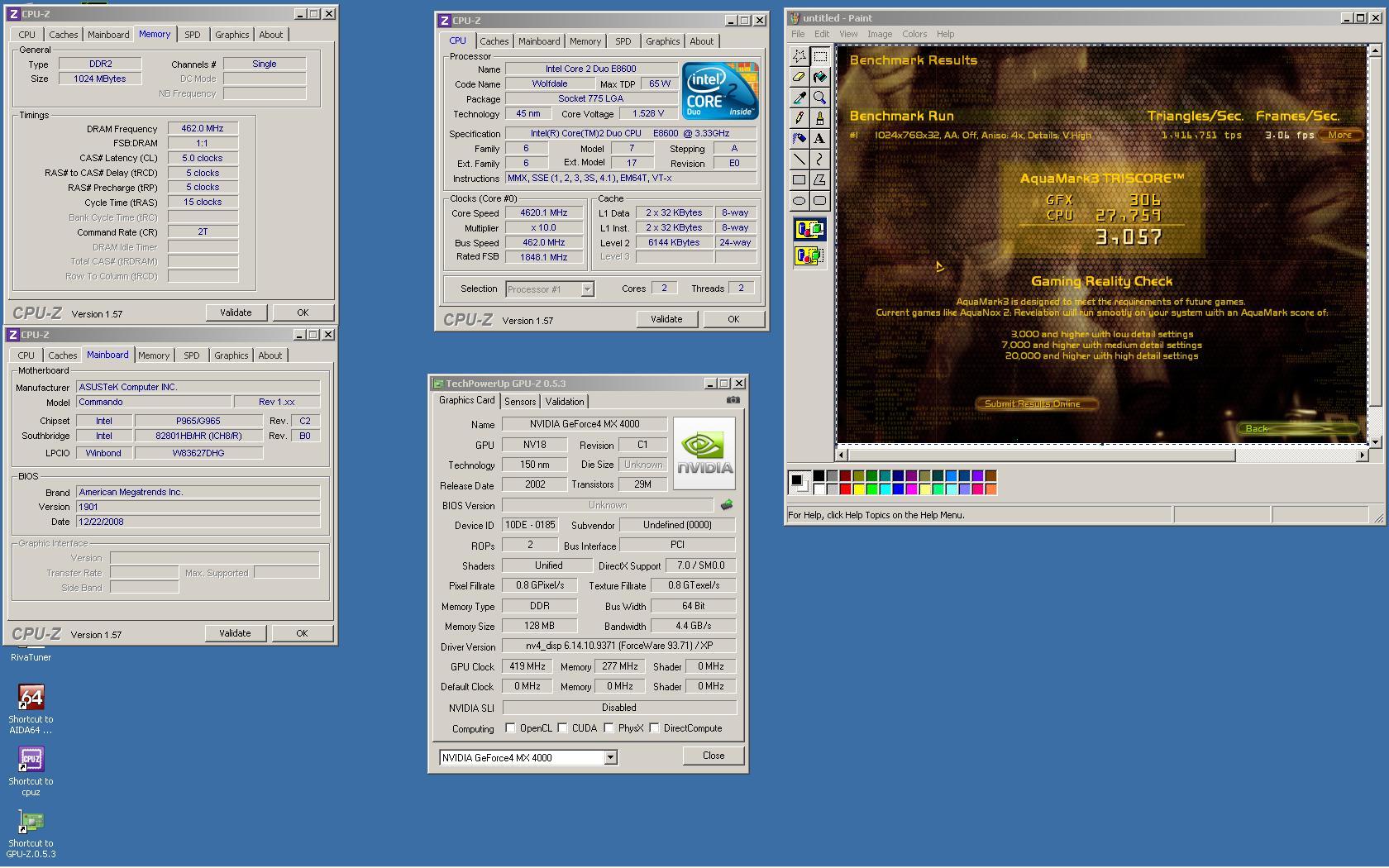Image resolution: width=1389 pixels, height=868 pixels.
Task: Select the Airbrush spray tool
Action: pyautogui.click(x=799, y=139)
